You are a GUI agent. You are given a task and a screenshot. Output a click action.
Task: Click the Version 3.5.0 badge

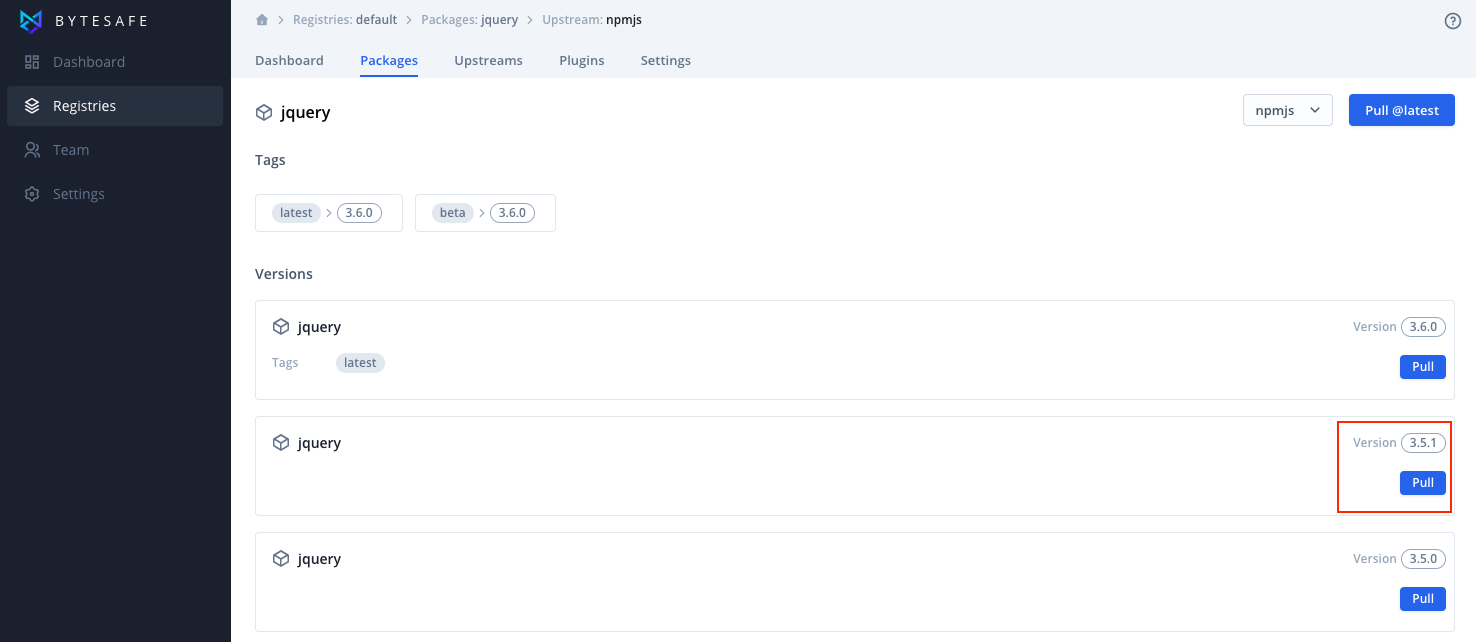[x=1423, y=559]
